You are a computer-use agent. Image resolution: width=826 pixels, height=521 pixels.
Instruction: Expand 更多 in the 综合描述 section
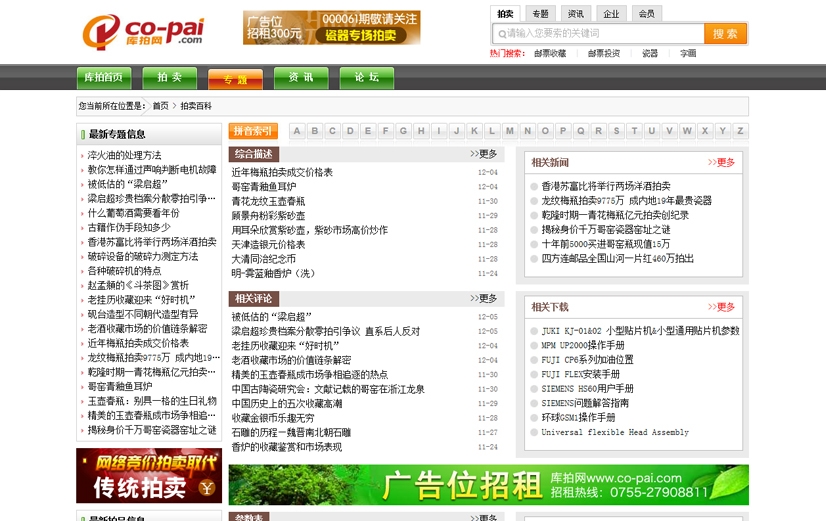(x=483, y=154)
